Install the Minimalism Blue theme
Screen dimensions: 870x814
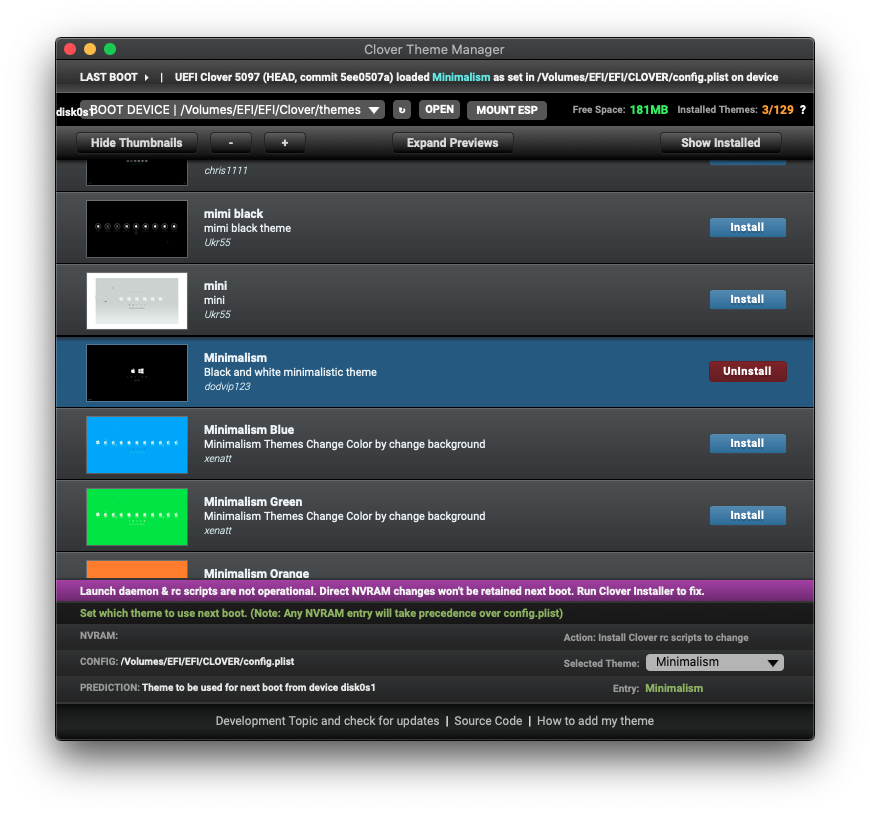[747, 443]
